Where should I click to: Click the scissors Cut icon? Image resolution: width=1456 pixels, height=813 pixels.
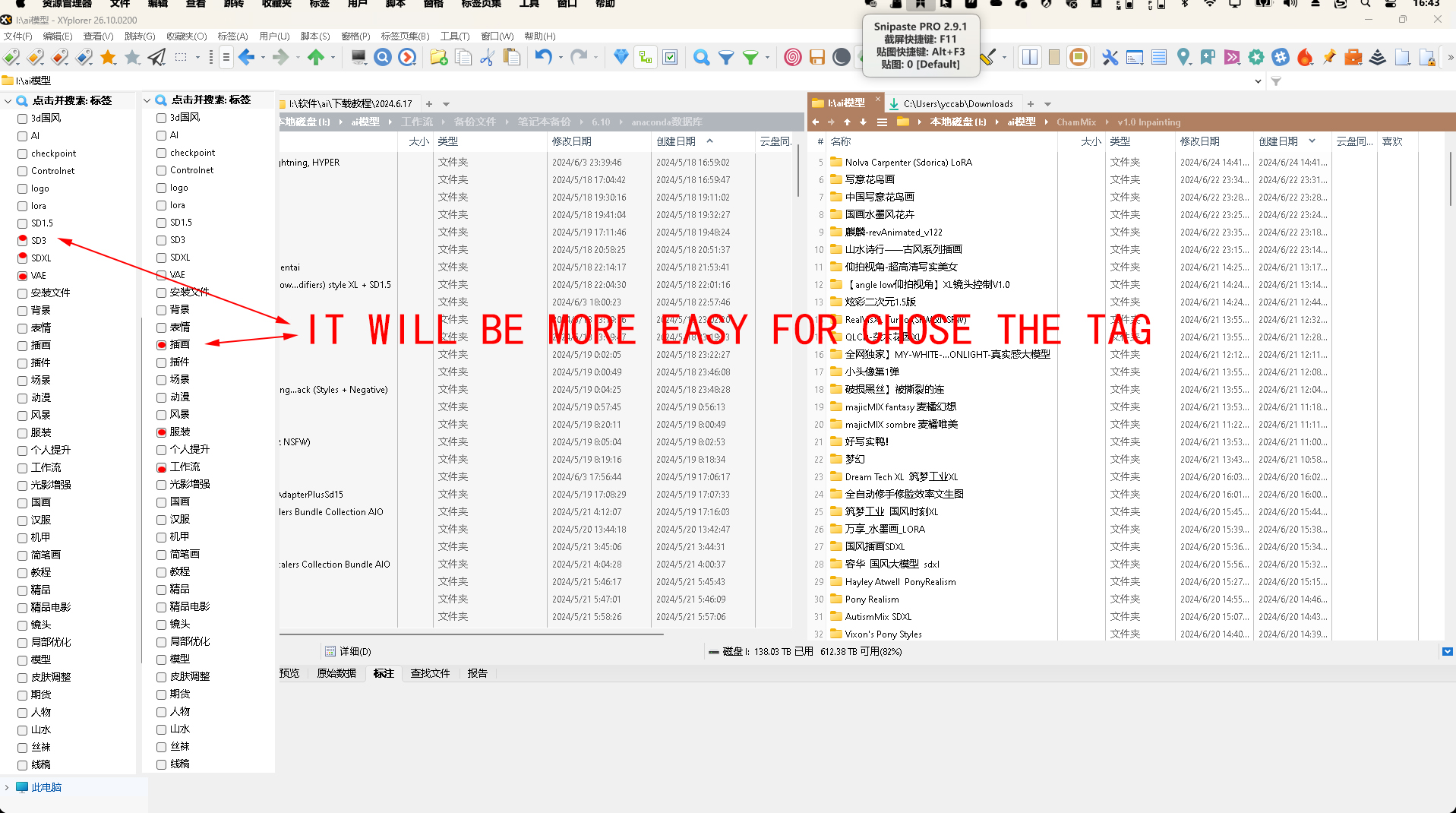click(x=487, y=57)
